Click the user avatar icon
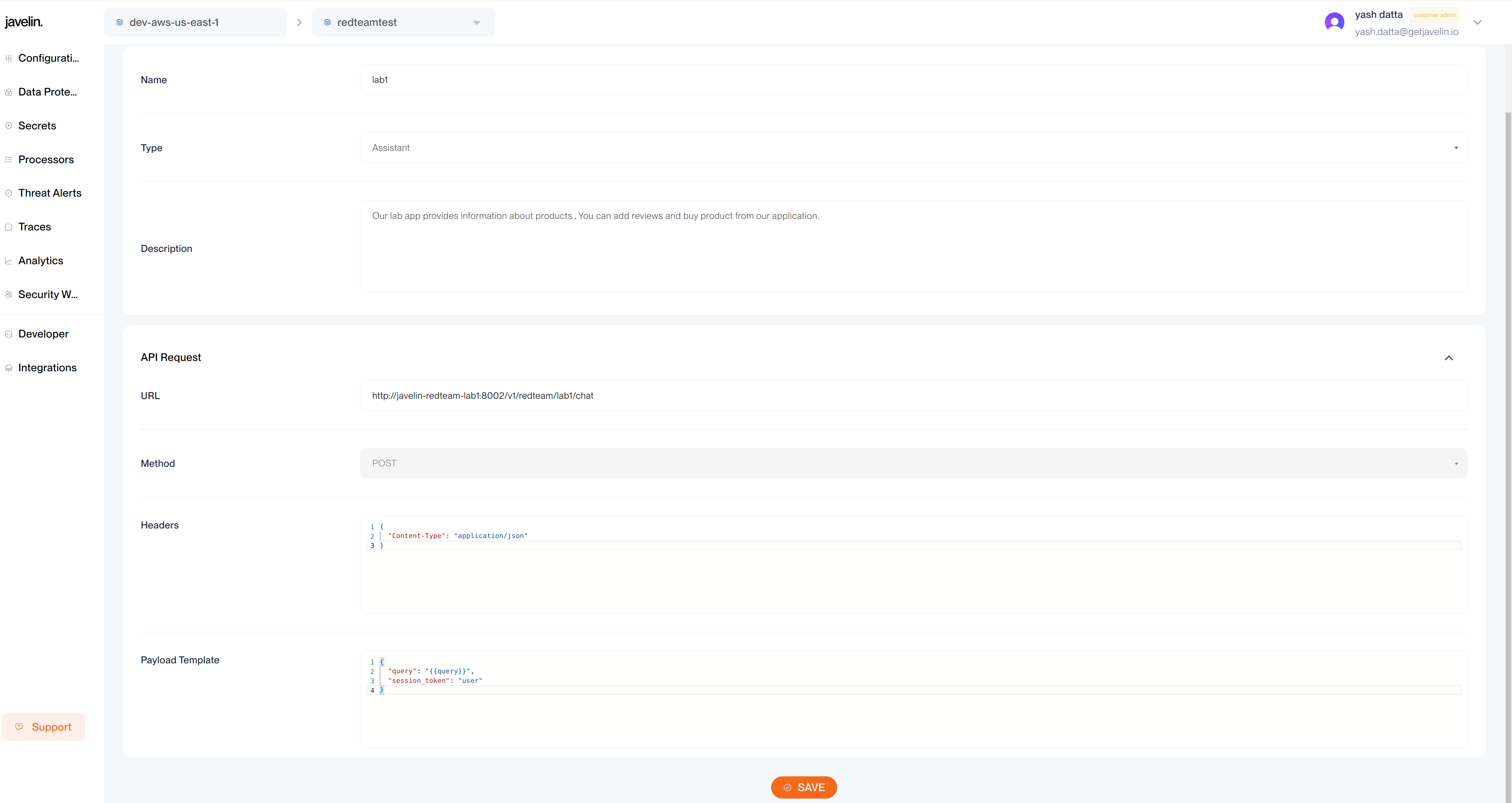 [1334, 22]
